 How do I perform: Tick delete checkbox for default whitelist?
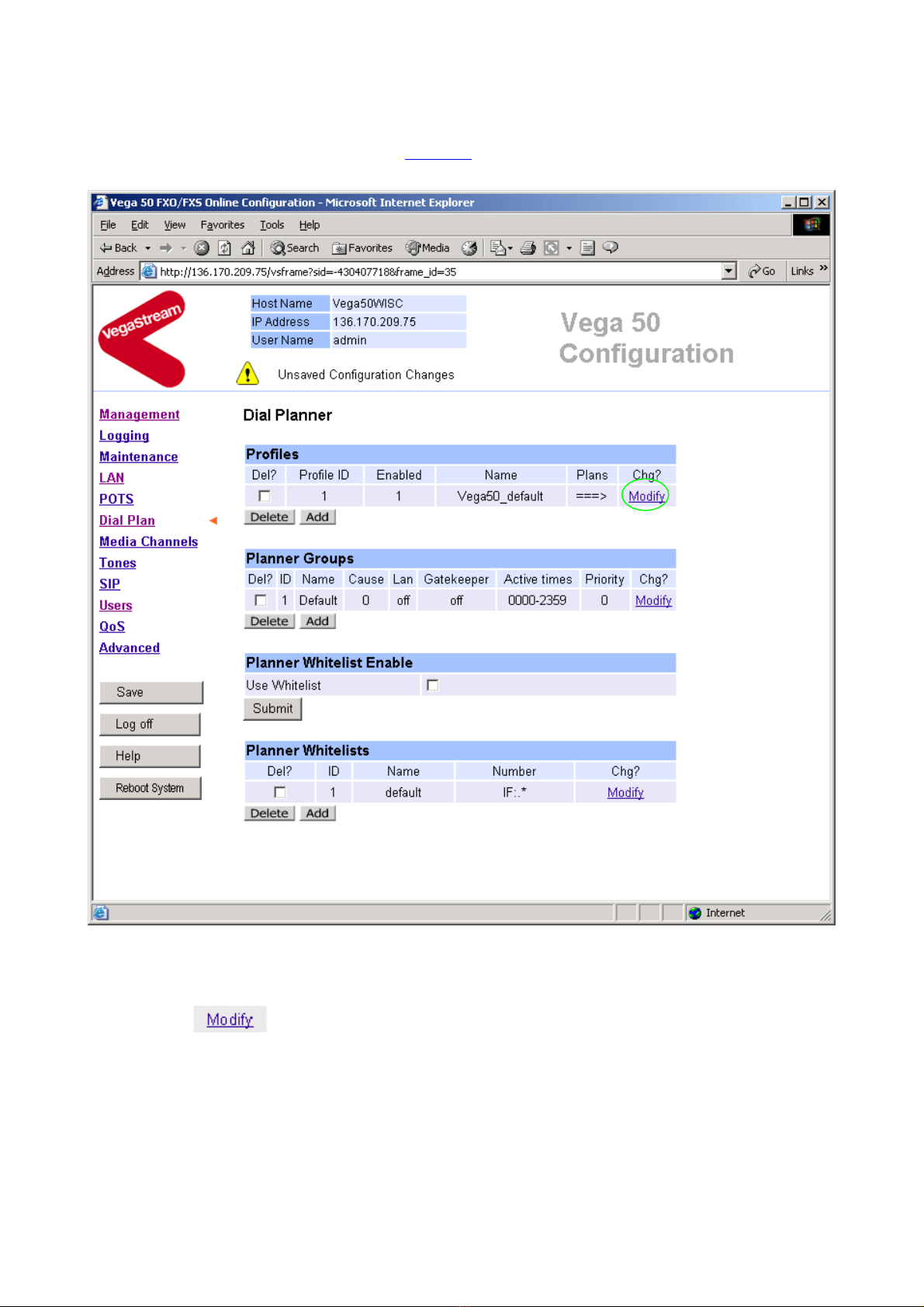click(280, 792)
